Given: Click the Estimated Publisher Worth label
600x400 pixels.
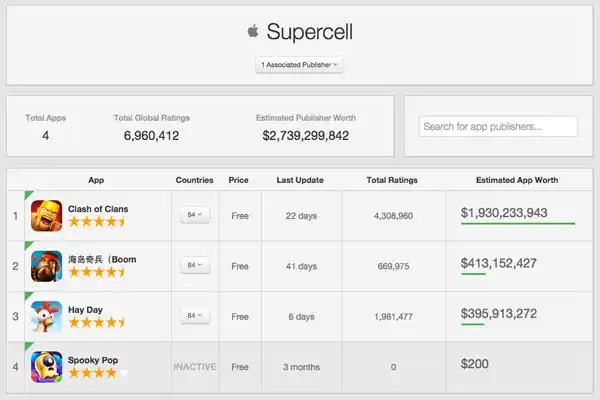Looking at the screenshot, I should tap(306, 118).
